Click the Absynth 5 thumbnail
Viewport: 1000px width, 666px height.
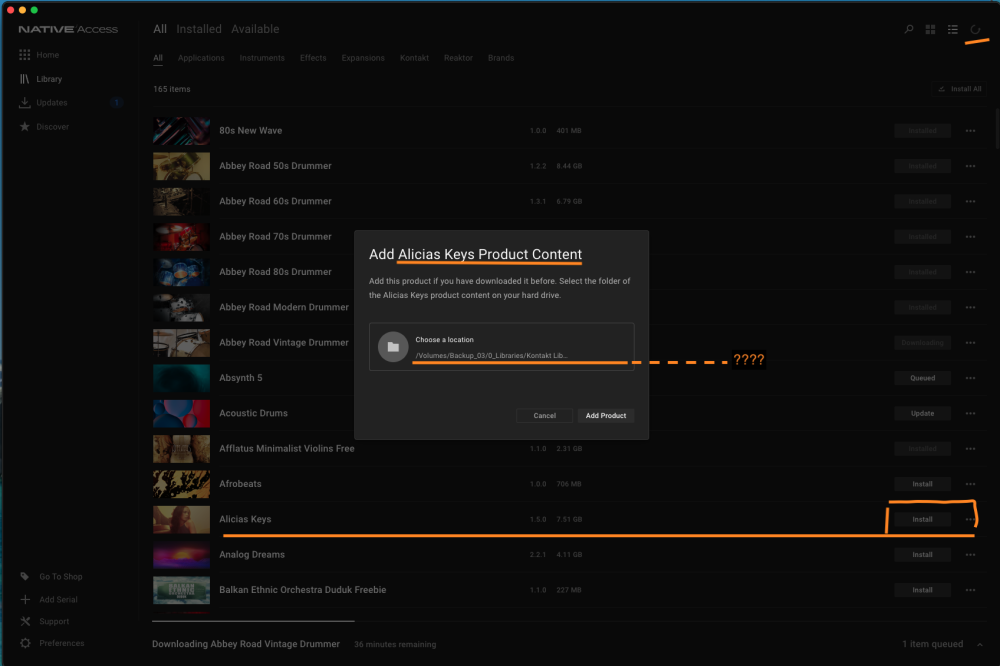click(x=181, y=378)
